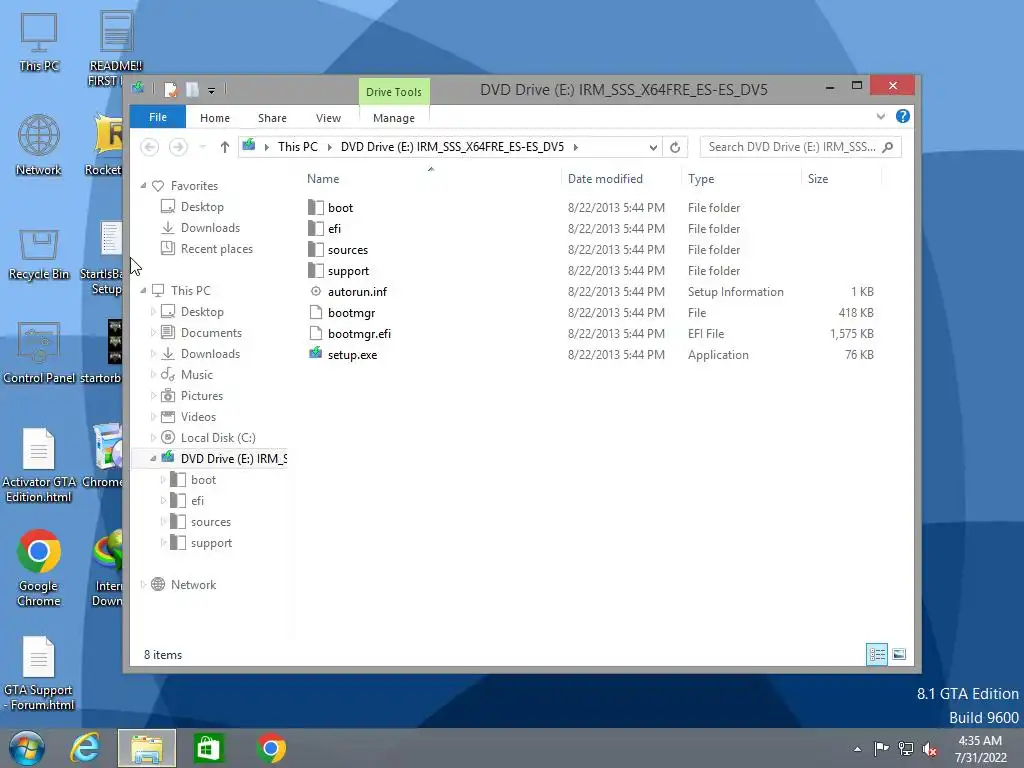Select Activator GTA Edition.html desktop file
1024x768 pixels.
pyautogui.click(x=39, y=465)
